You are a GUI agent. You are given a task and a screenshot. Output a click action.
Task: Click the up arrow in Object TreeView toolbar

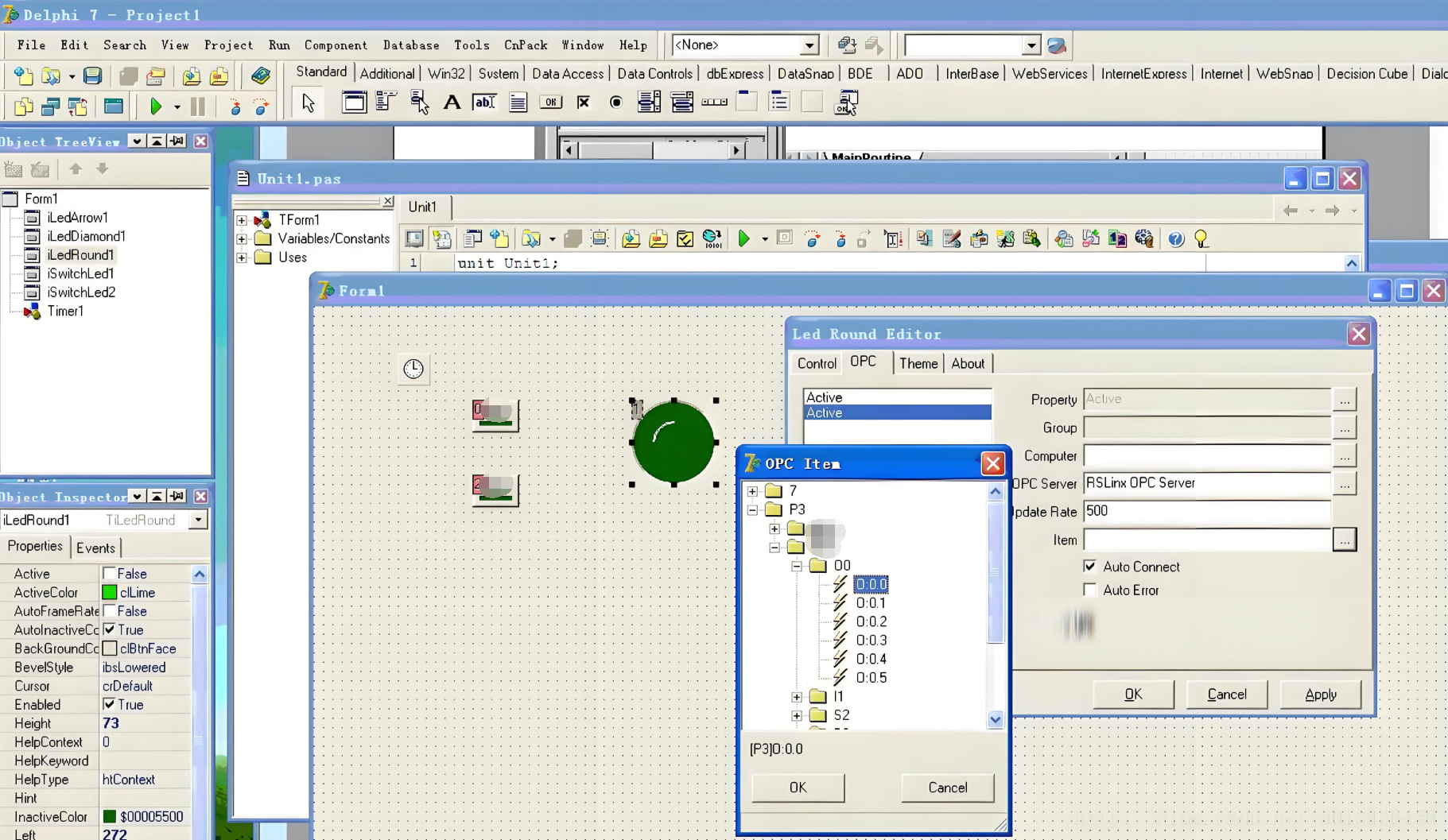(76, 168)
